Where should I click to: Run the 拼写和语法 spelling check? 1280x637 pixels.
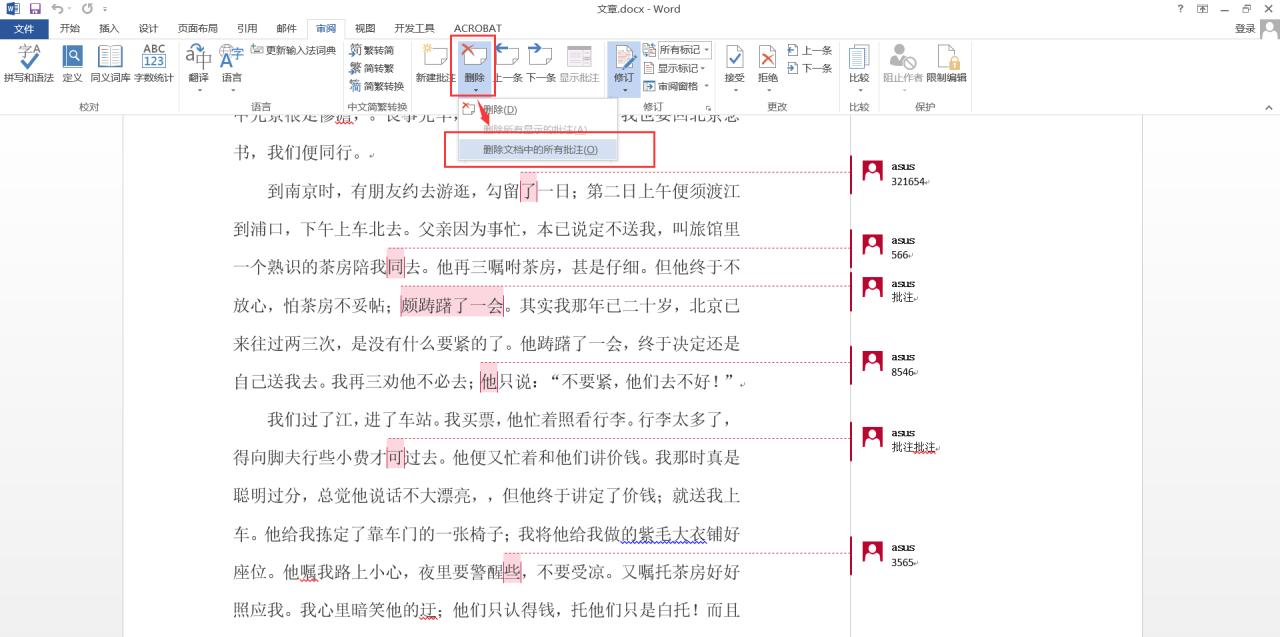[x=29, y=64]
